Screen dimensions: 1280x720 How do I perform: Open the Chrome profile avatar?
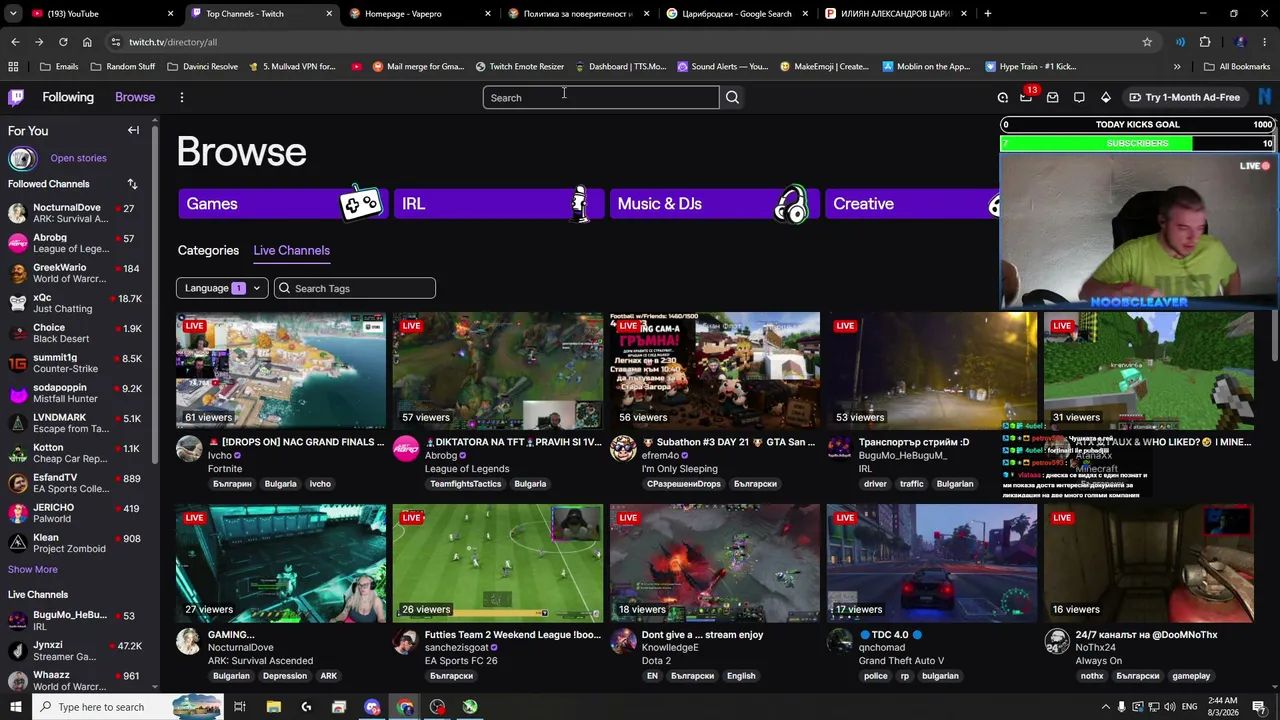point(1240,42)
